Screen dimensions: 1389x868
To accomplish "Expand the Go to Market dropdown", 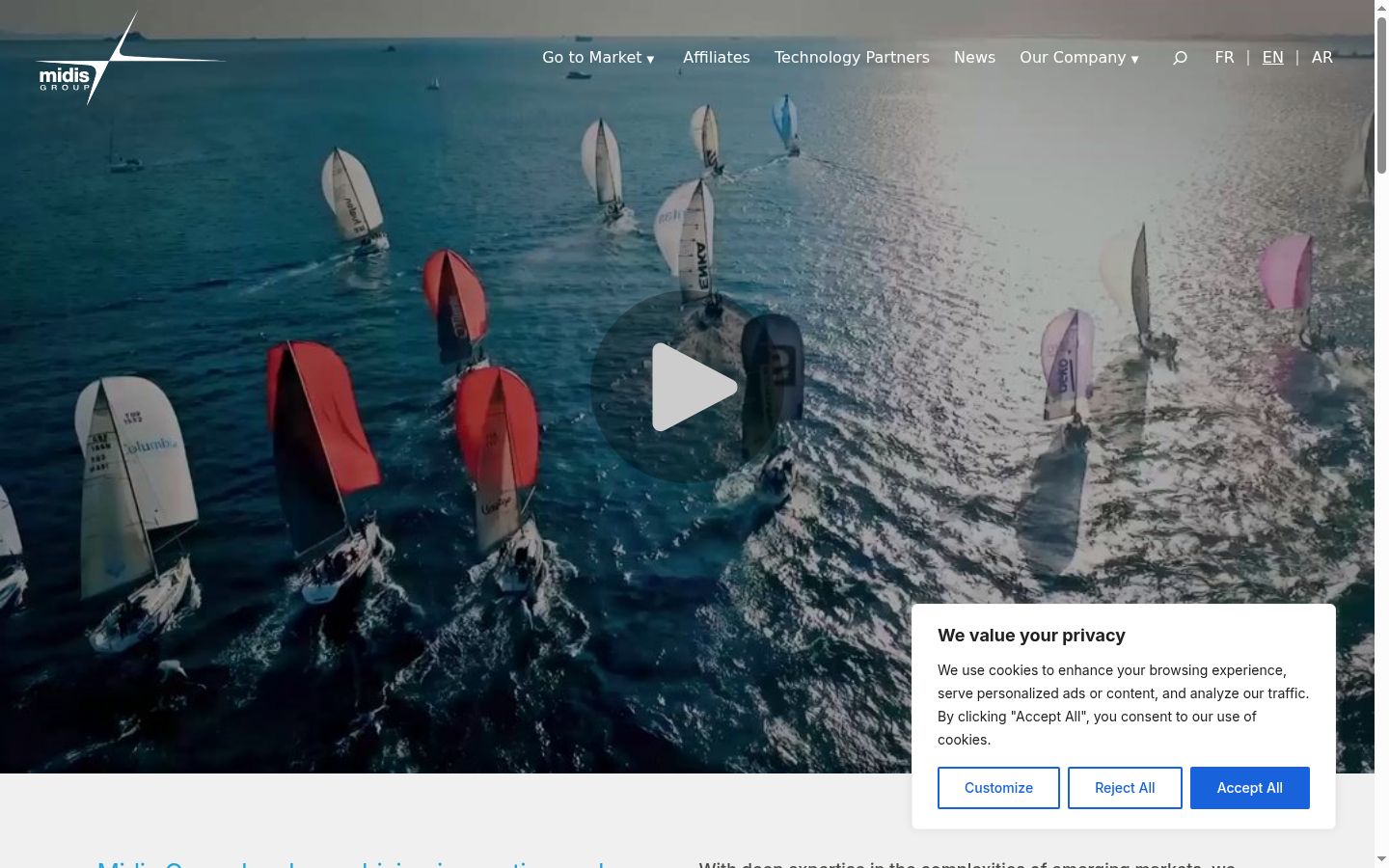I will point(599,58).
